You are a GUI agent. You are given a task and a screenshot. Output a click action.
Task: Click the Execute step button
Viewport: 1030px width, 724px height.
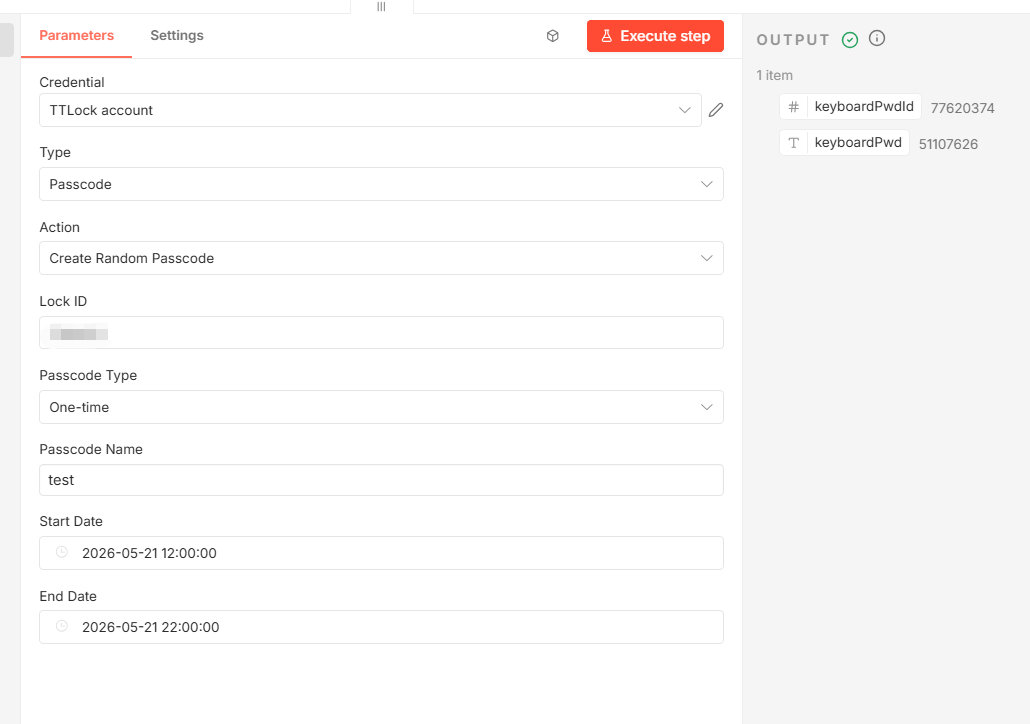655,36
